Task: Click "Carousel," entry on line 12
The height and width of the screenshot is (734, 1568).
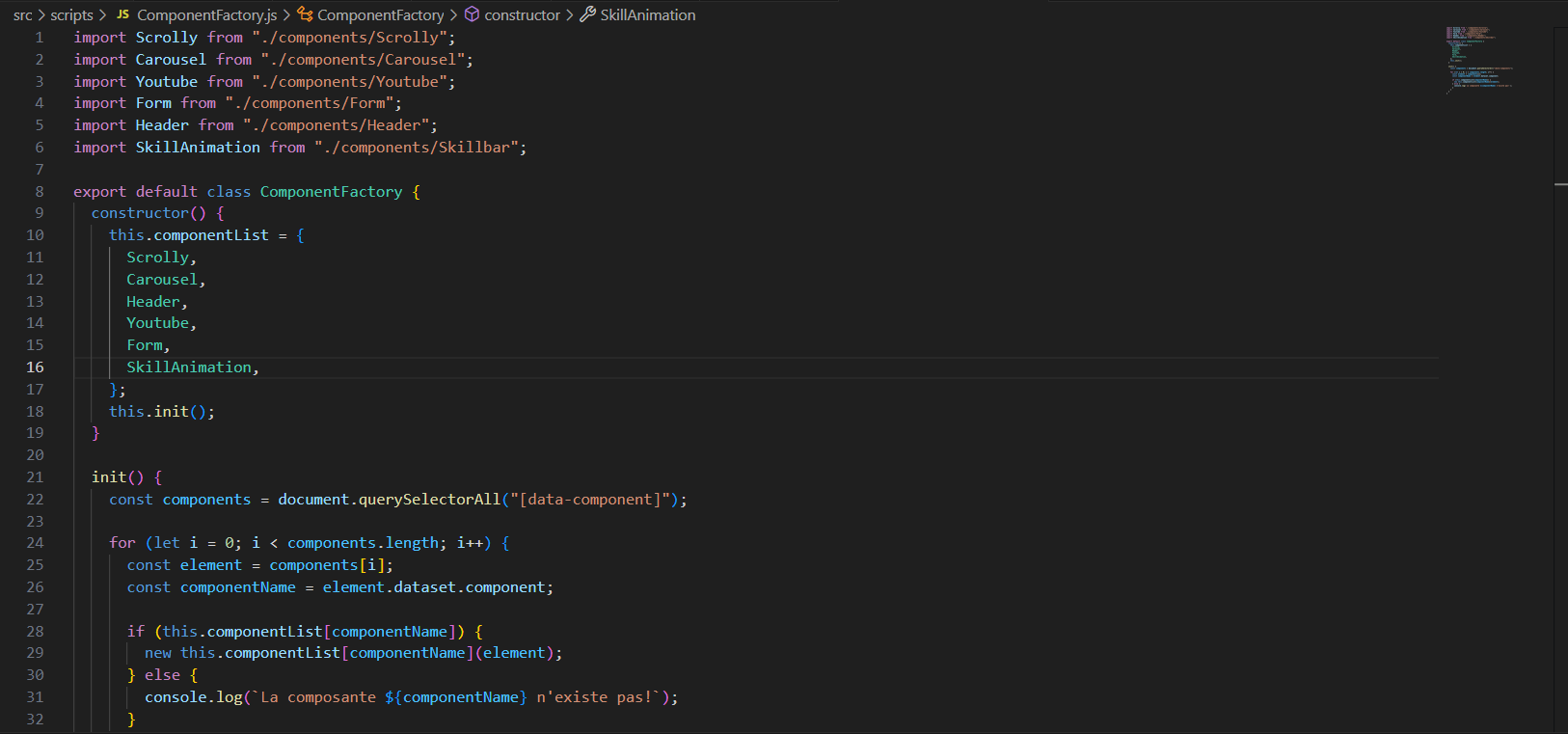Action: tap(166, 280)
